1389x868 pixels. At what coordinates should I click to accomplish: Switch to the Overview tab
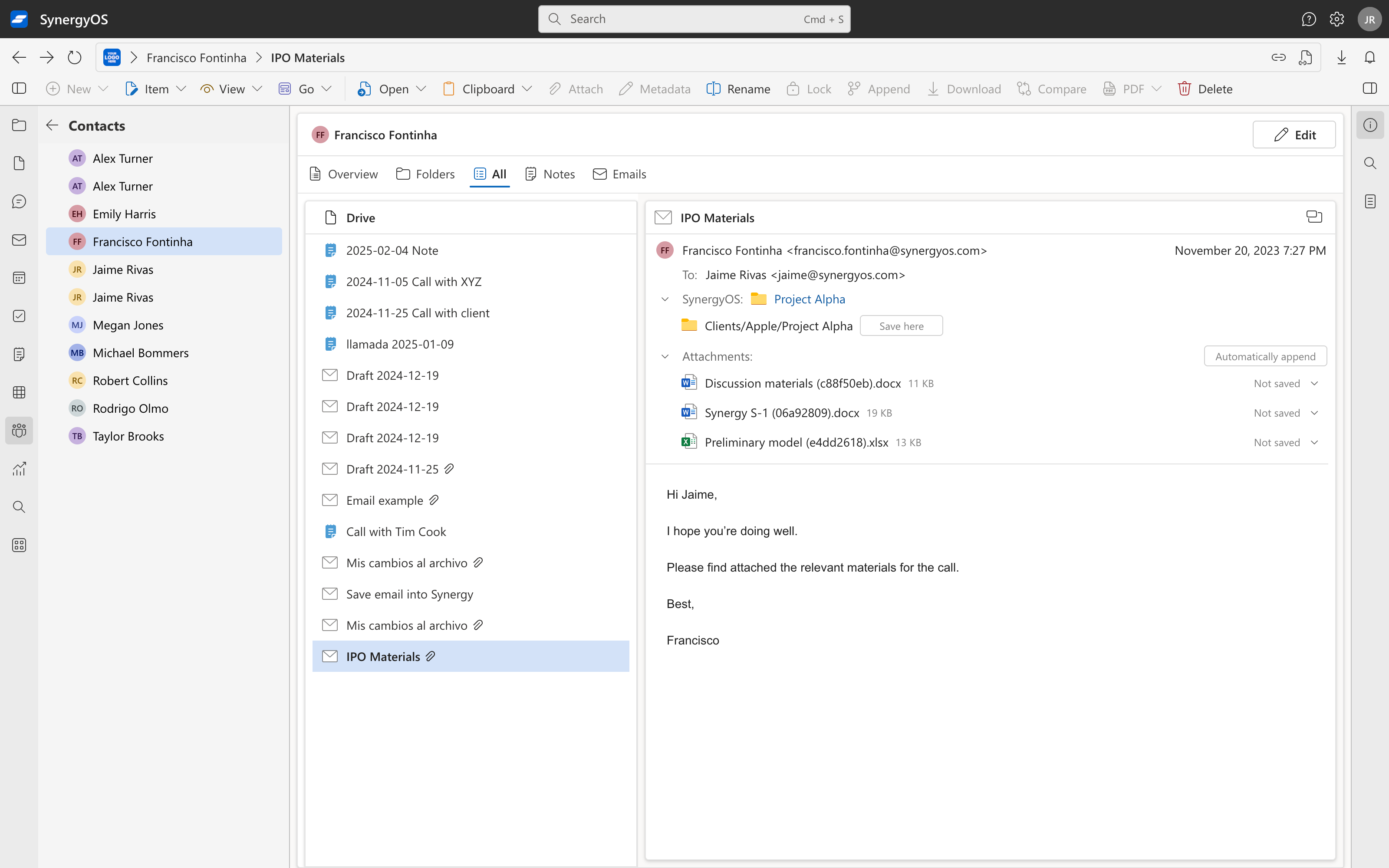coord(344,174)
